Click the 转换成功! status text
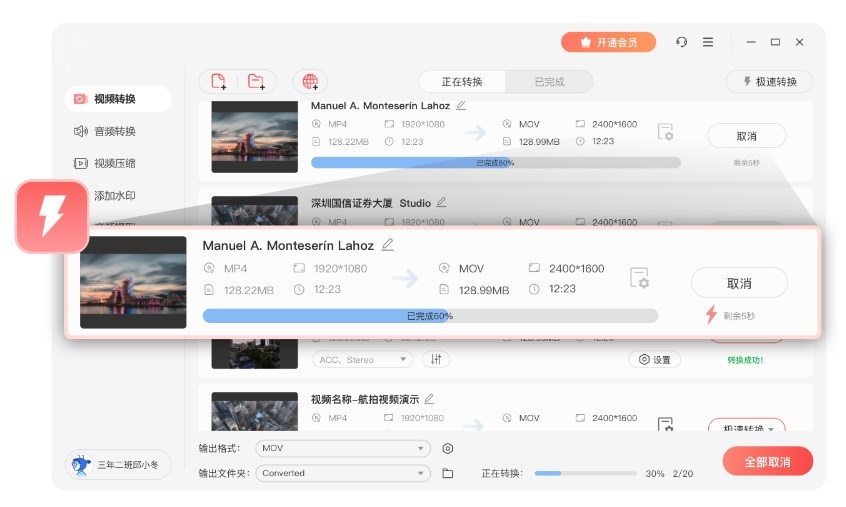The height and width of the screenshot is (507, 846). pyautogui.click(x=745, y=360)
